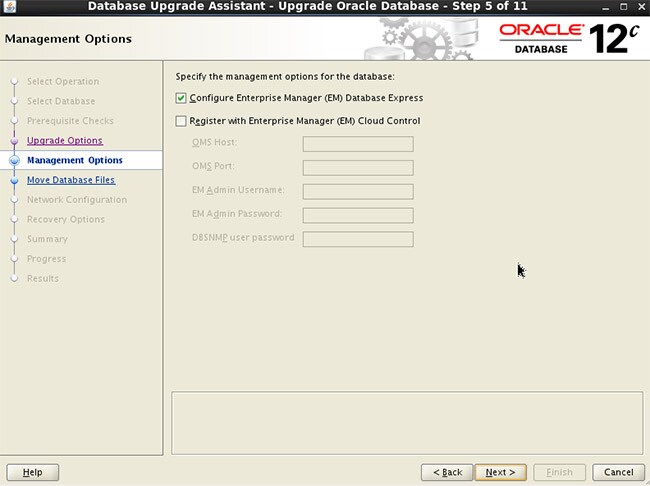Click the Java icon in the title bar

10,7
